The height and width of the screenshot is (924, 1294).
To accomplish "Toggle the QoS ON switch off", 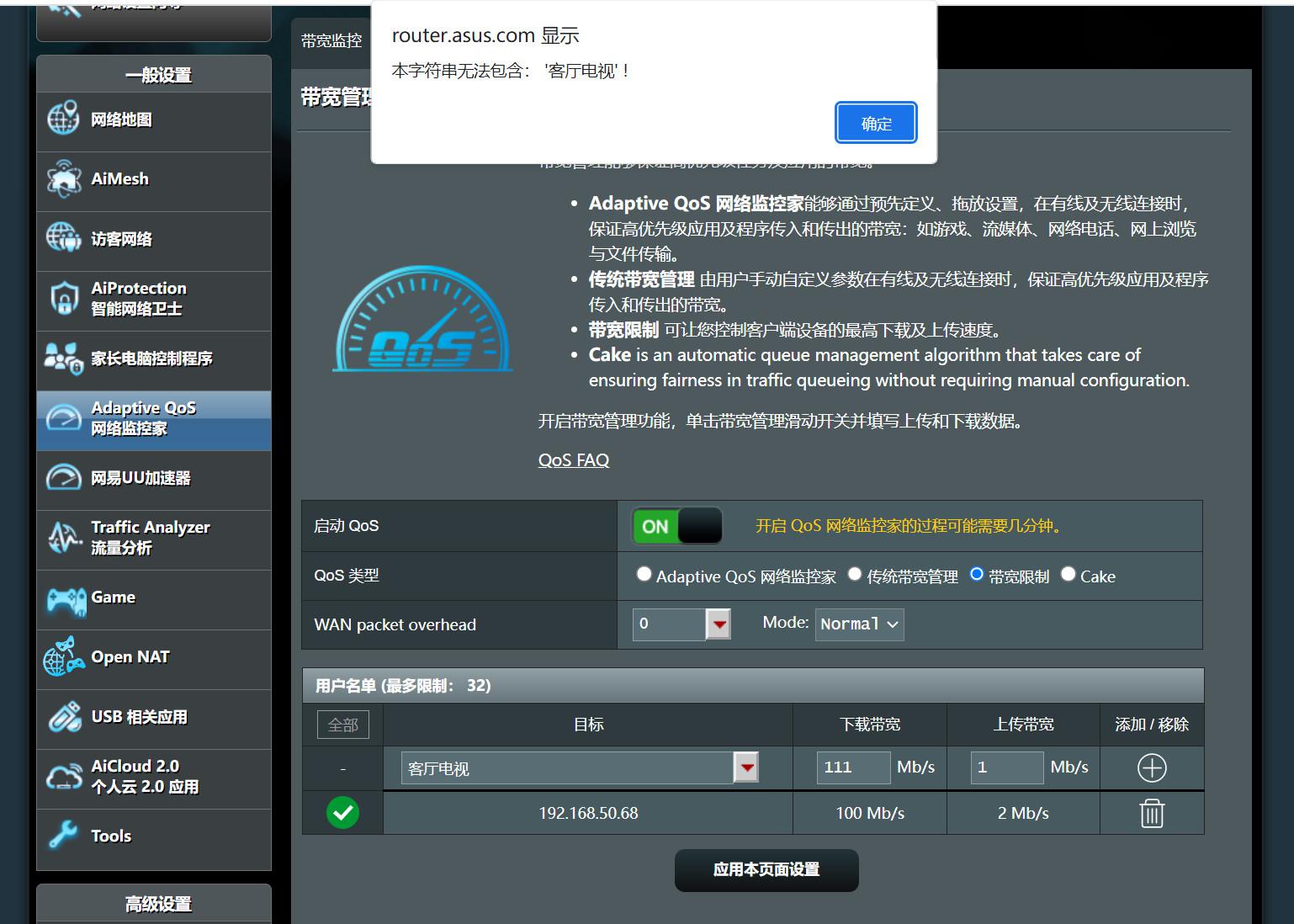I will pyautogui.click(x=677, y=527).
